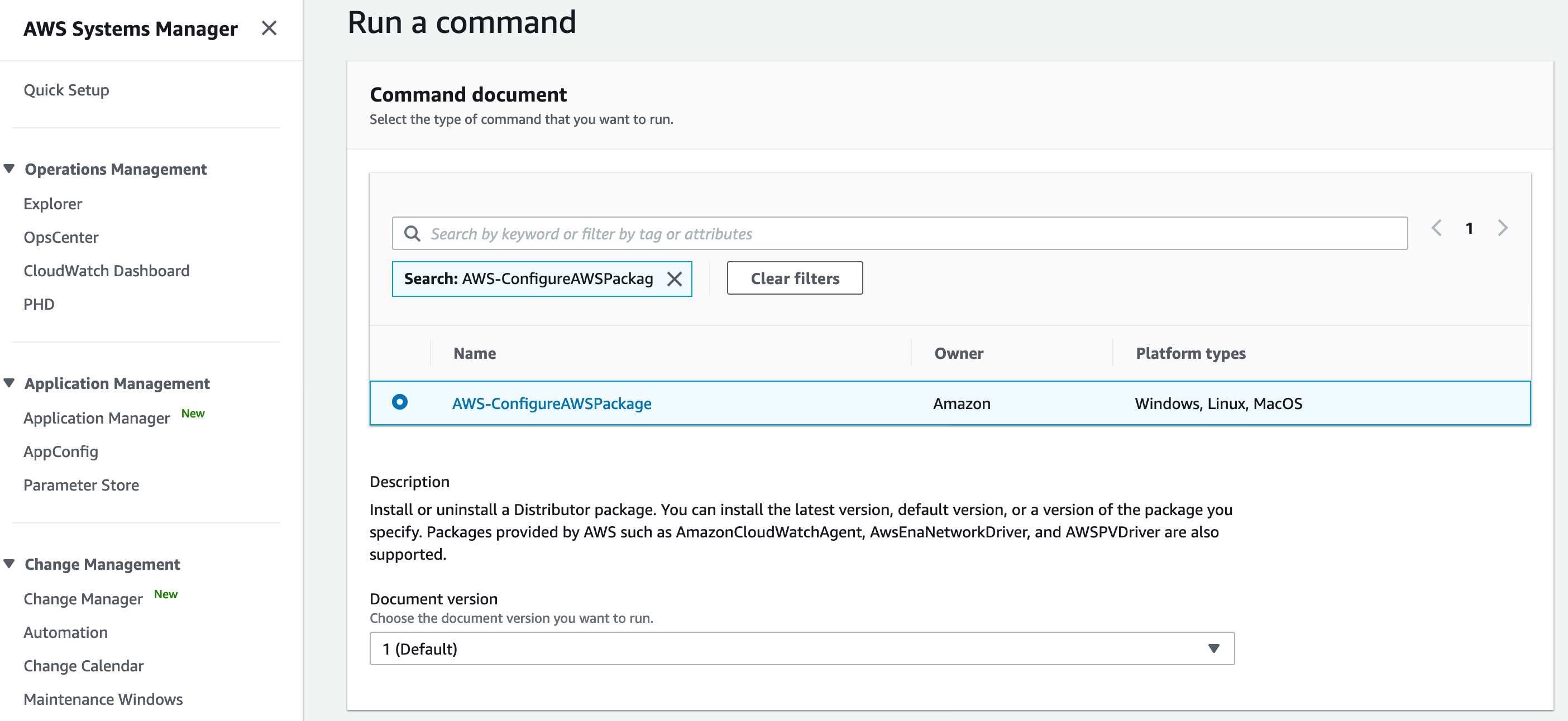Viewport: 1568px width, 721px height.
Task: Go to next results page
Action: [1502, 228]
